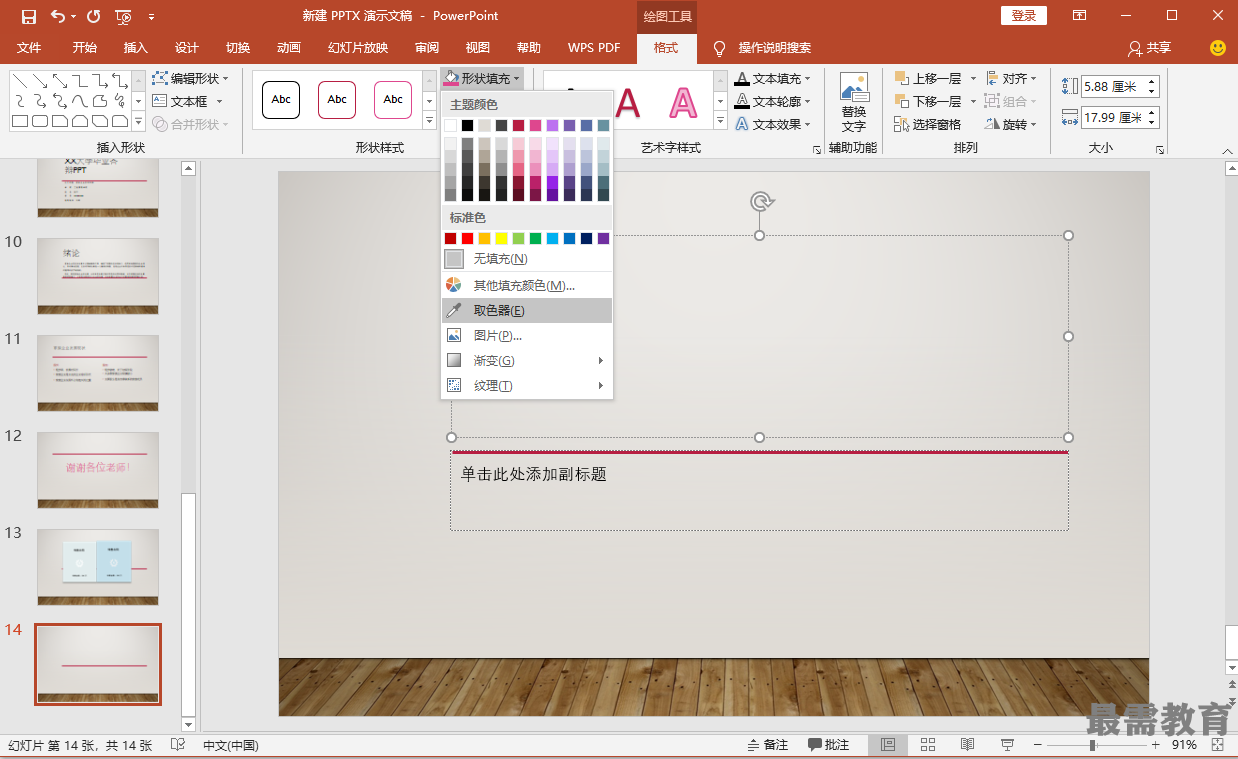Click the smiley feedback icon
Screen dimensions: 1238x759
(1217, 48)
